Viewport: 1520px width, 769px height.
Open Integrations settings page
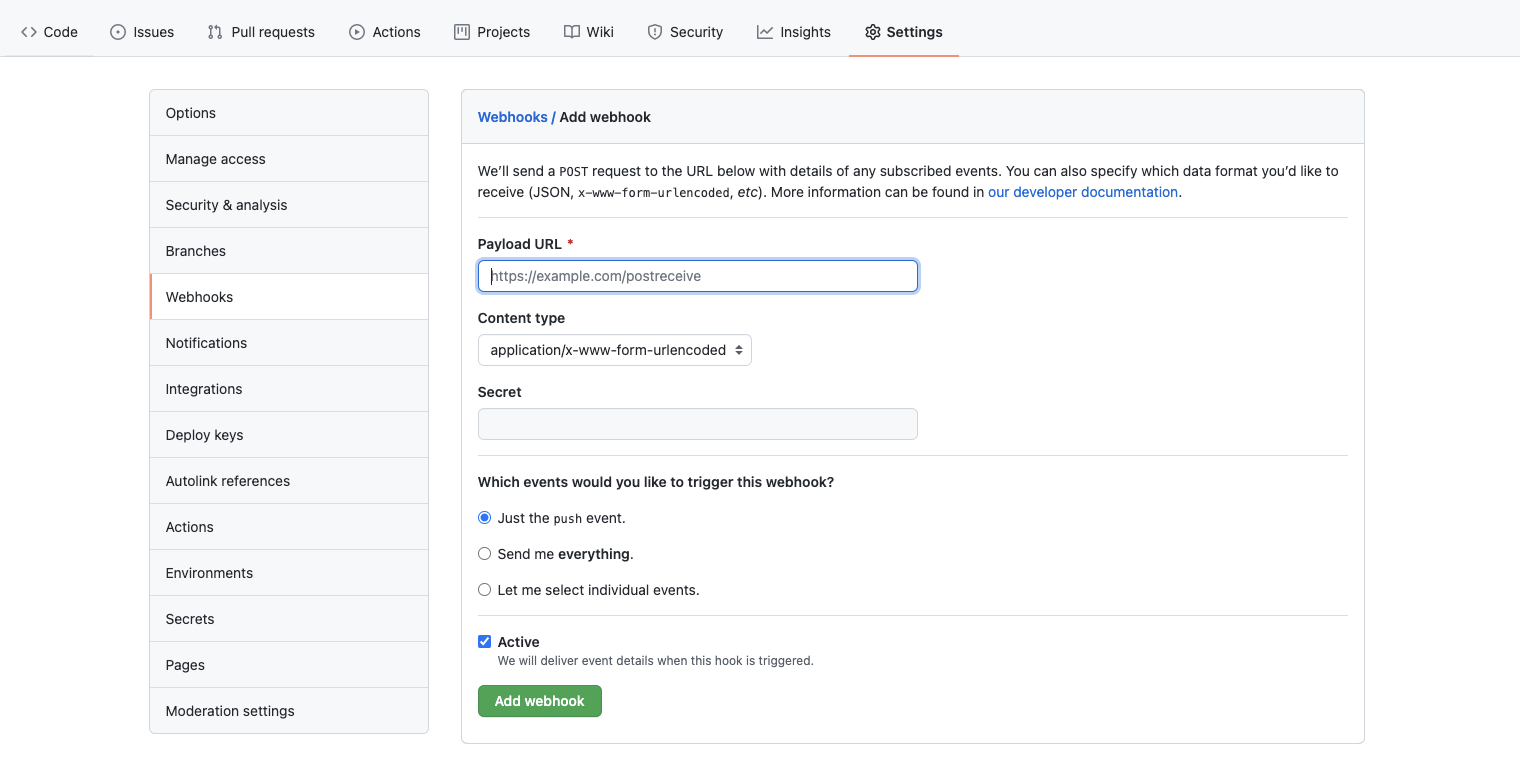tap(289, 389)
